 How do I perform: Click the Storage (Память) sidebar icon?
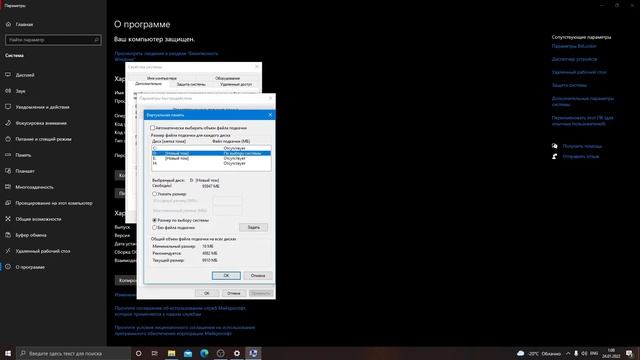(x=8, y=155)
